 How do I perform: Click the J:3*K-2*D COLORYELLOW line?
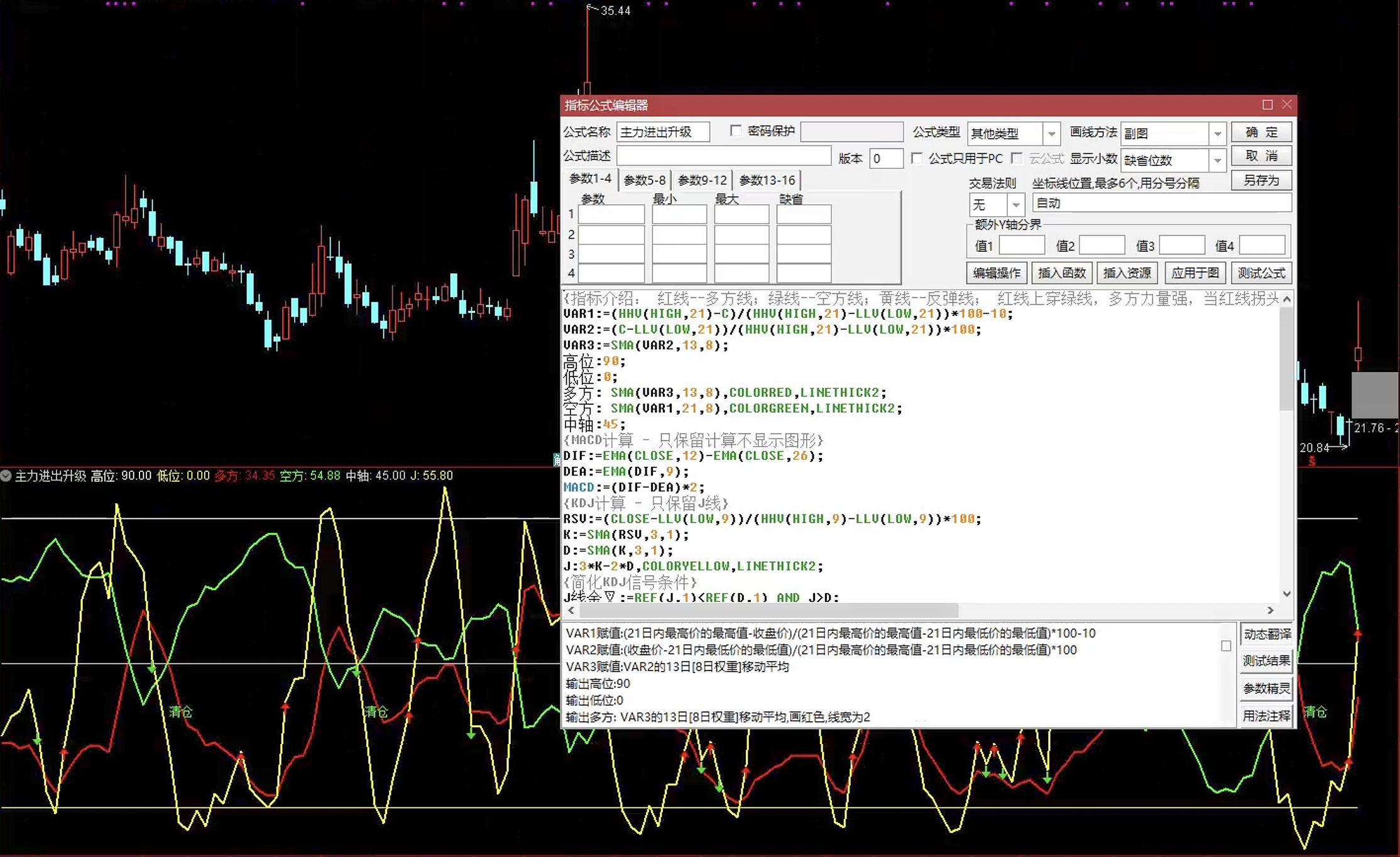click(x=693, y=566)
